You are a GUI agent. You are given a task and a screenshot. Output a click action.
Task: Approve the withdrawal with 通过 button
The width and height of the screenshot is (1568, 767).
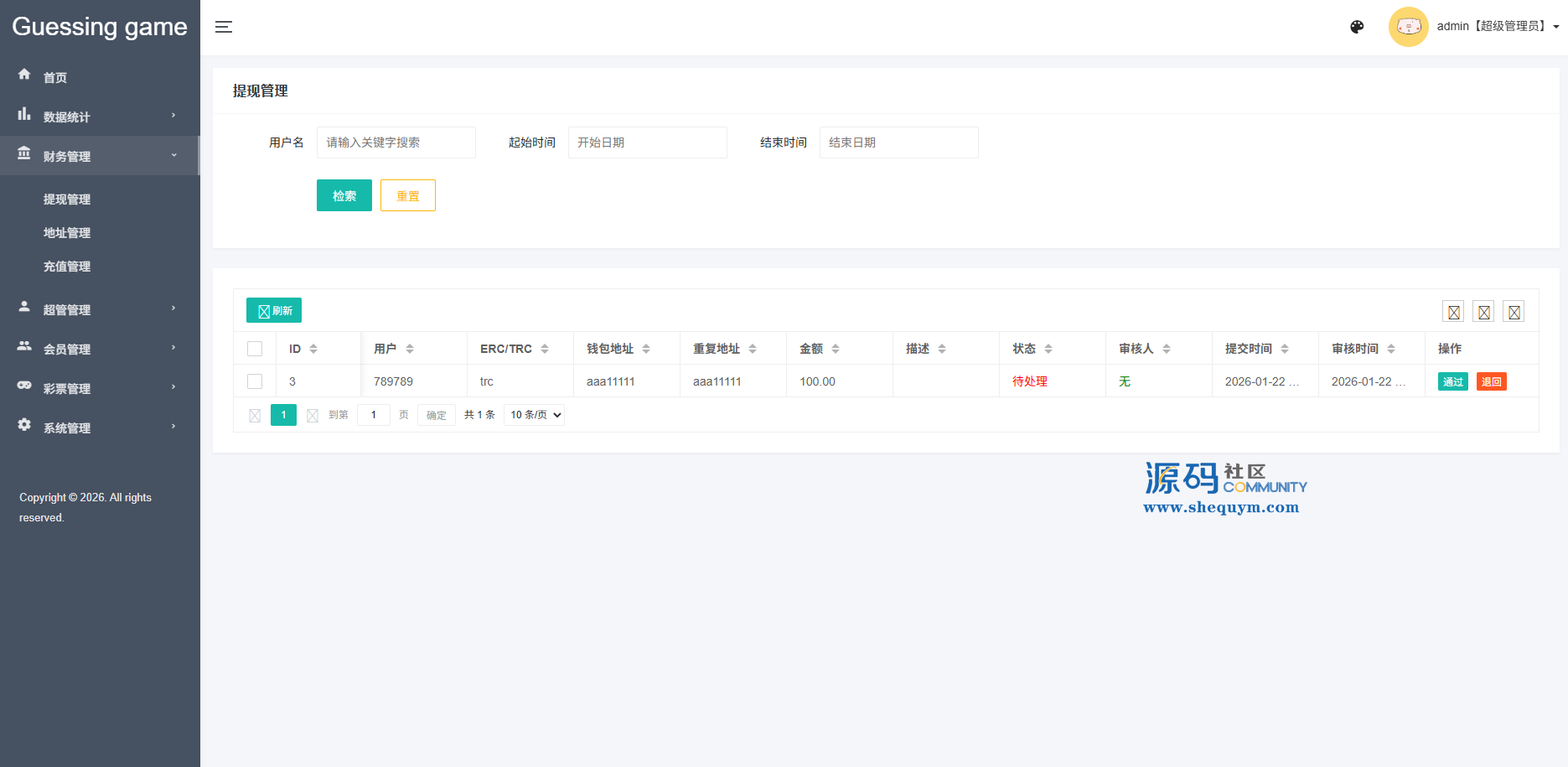pyautogui.click(x=1452, y=381)
